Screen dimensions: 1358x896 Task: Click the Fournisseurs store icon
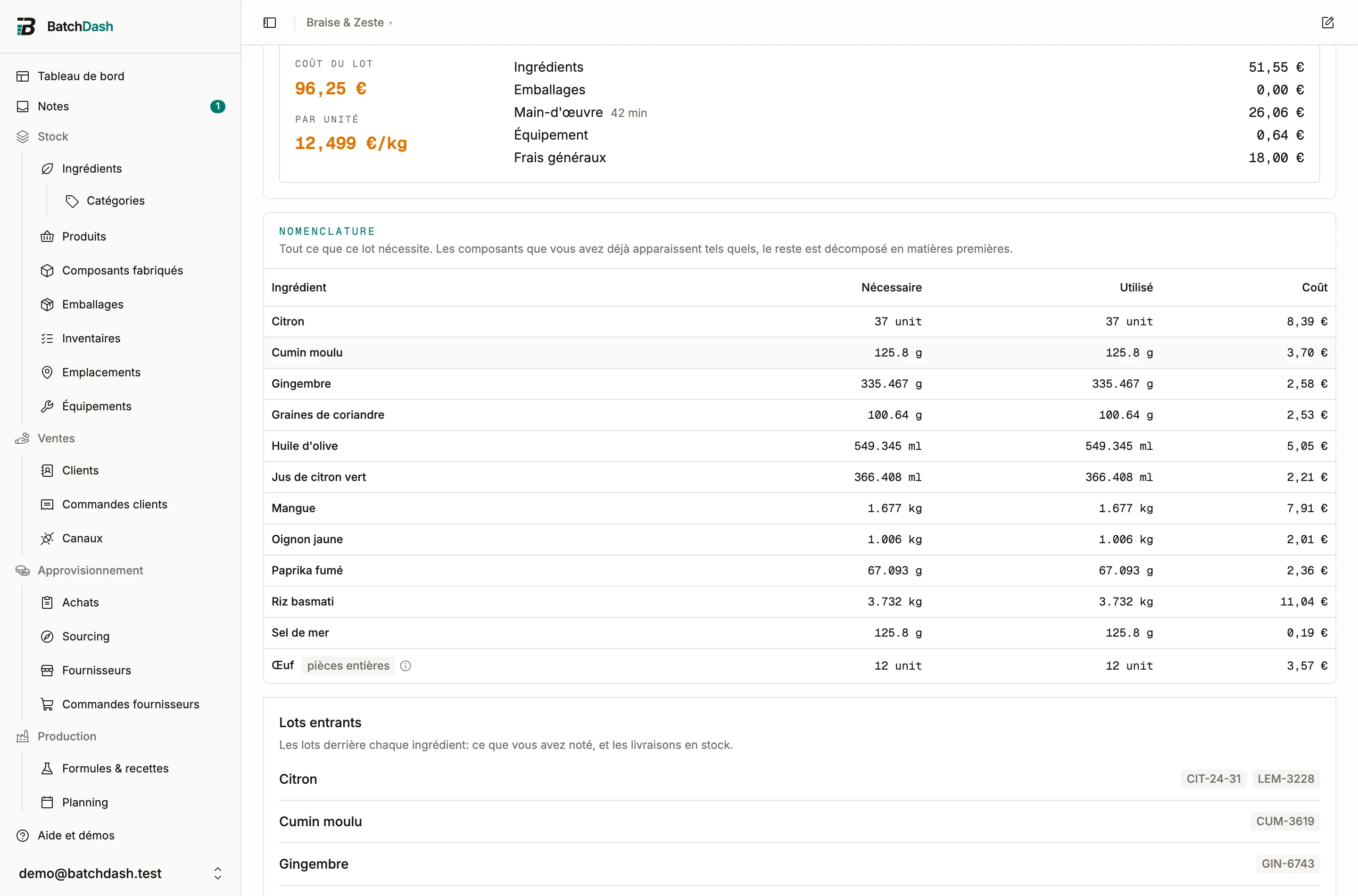point(48,670)
